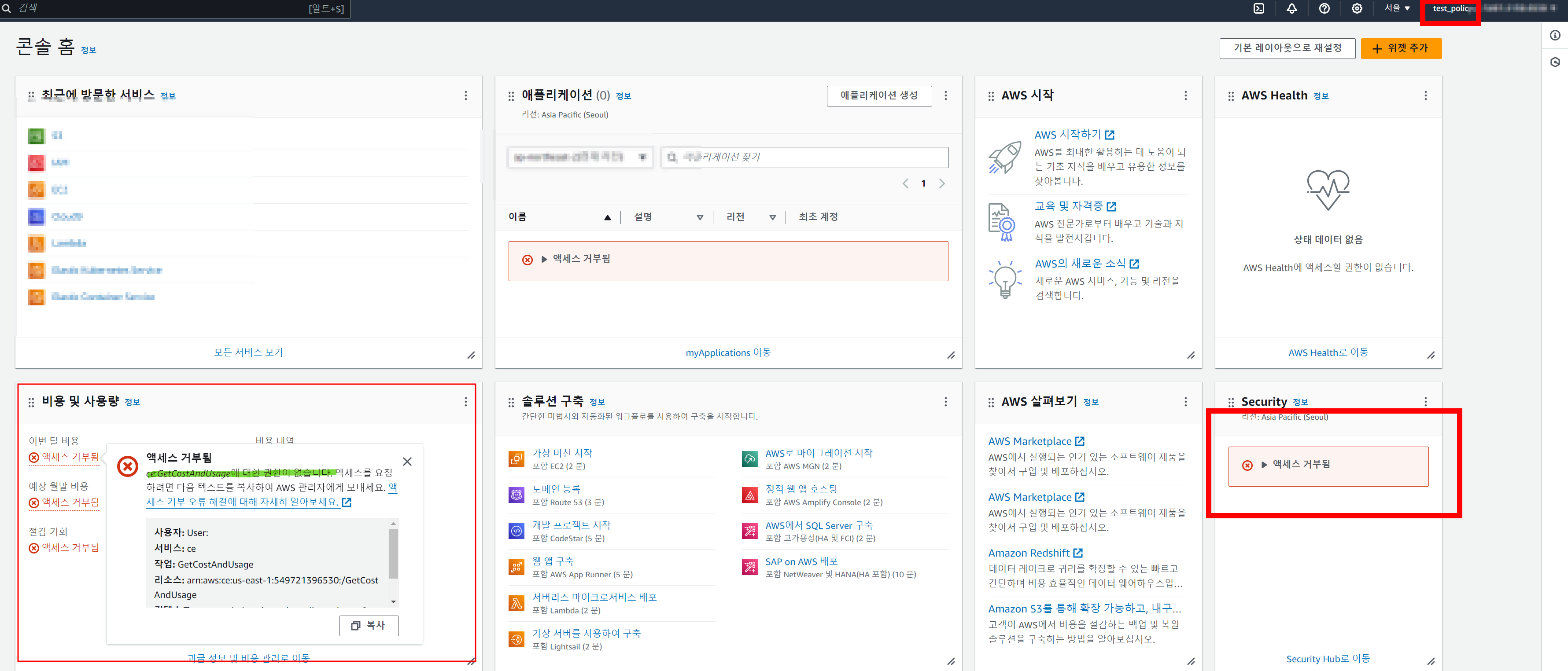Expand 액세스 거부됨 in Security widget

pyautogui.click(x=1264, y=465)
